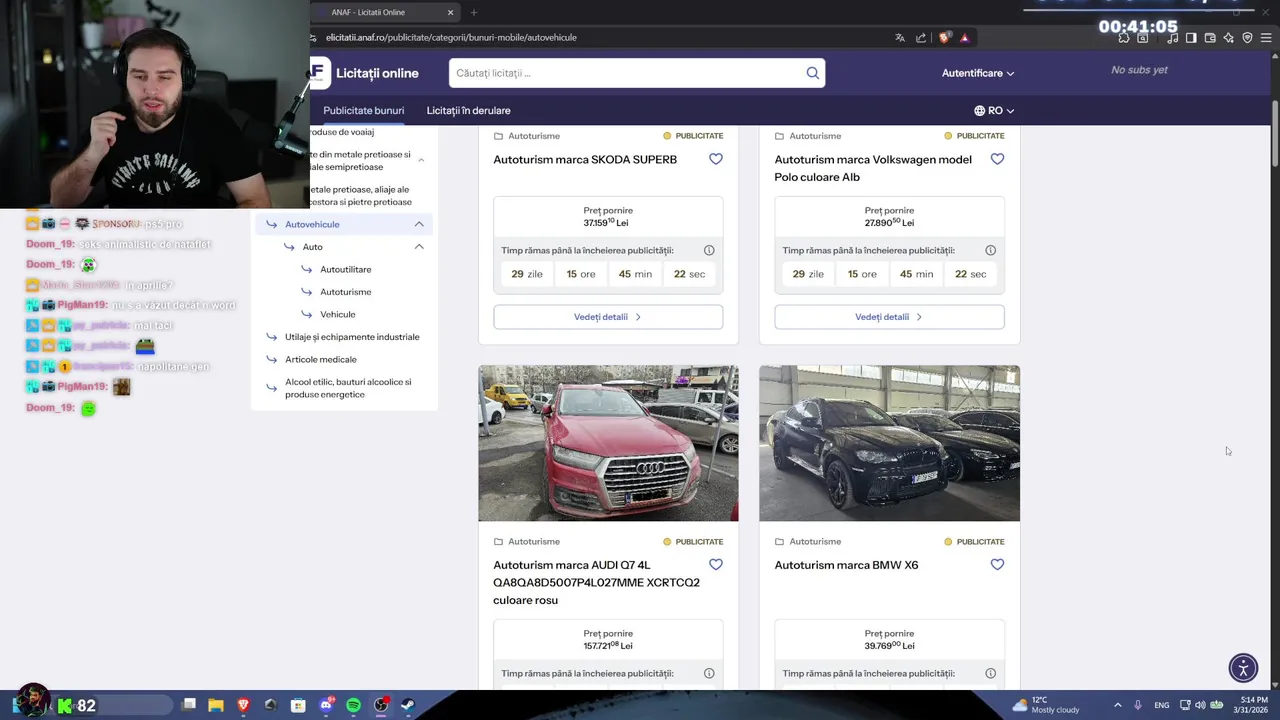The width and height of the screenshot is (1280, 720).
Task: Favorite the SKODA SUPERB listing heart
Action: pos(716,159)
